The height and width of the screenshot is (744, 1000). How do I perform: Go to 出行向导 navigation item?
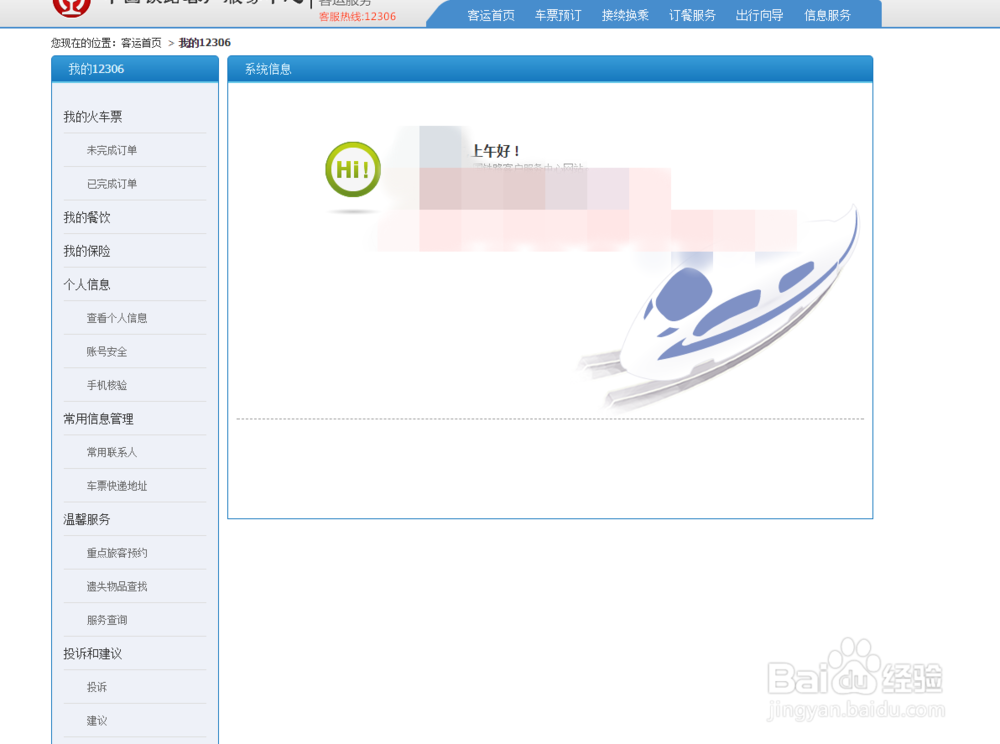pyautogui.click(x=759, y=15)
